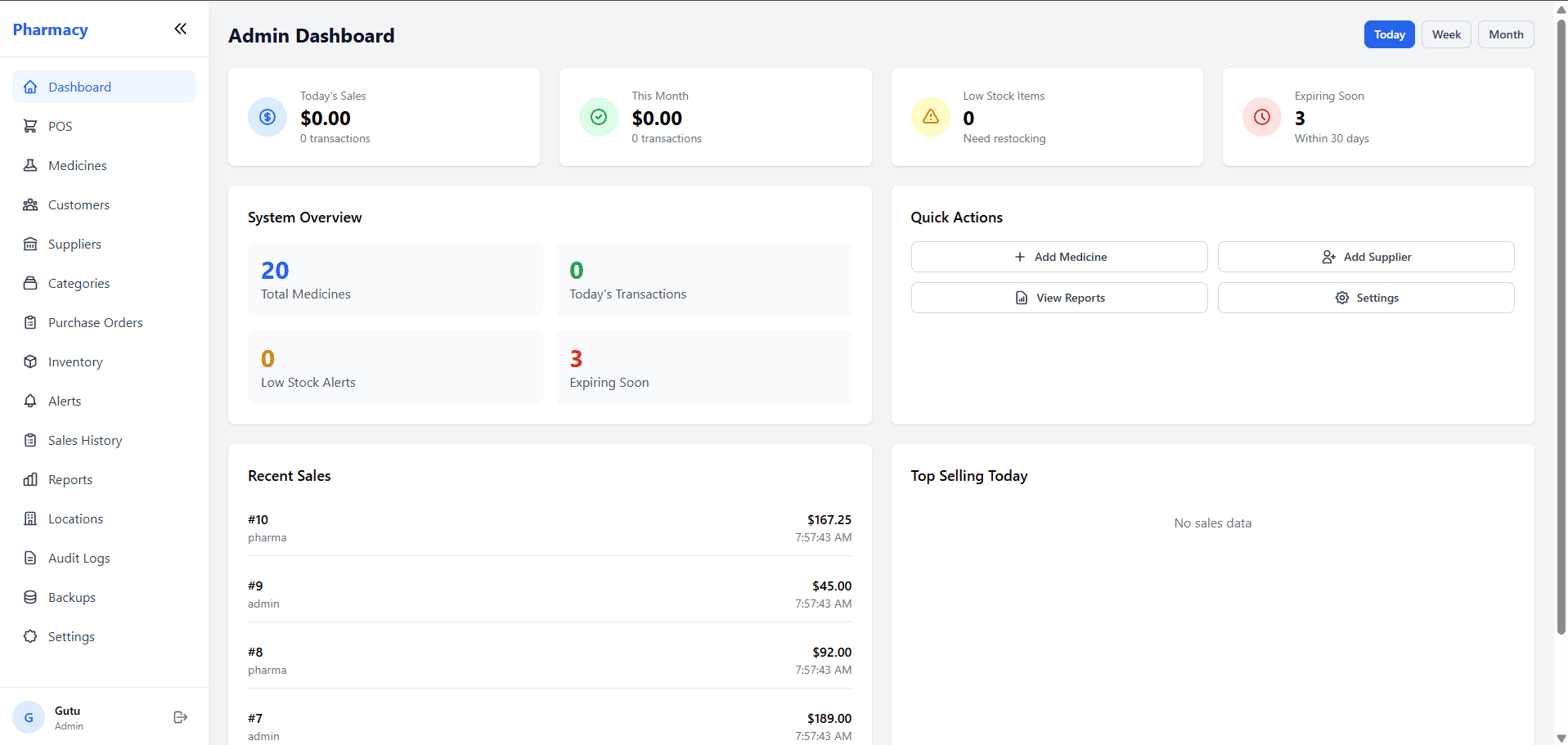This screenshot has width=1568, height=745.
Task: Open the Medicines menu label
Action: tap(78, 165)
